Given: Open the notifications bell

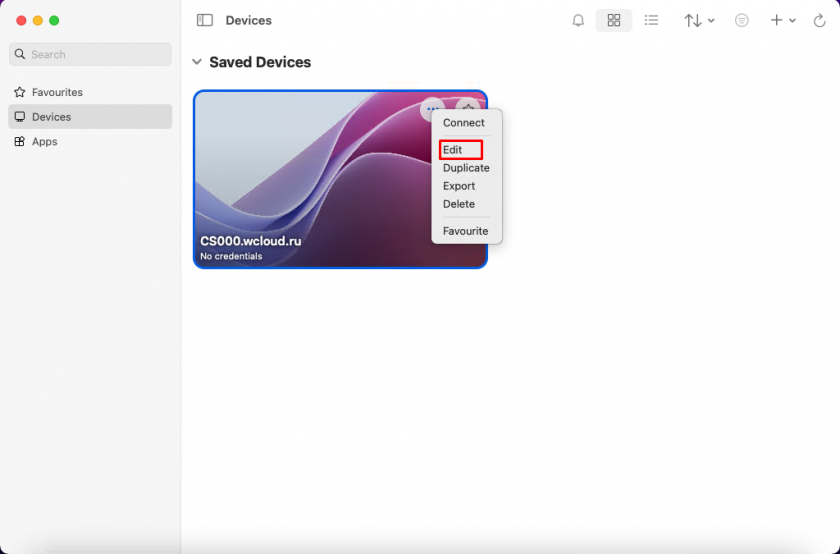Looking at the screenshot, I should click(x=578, y=20).
